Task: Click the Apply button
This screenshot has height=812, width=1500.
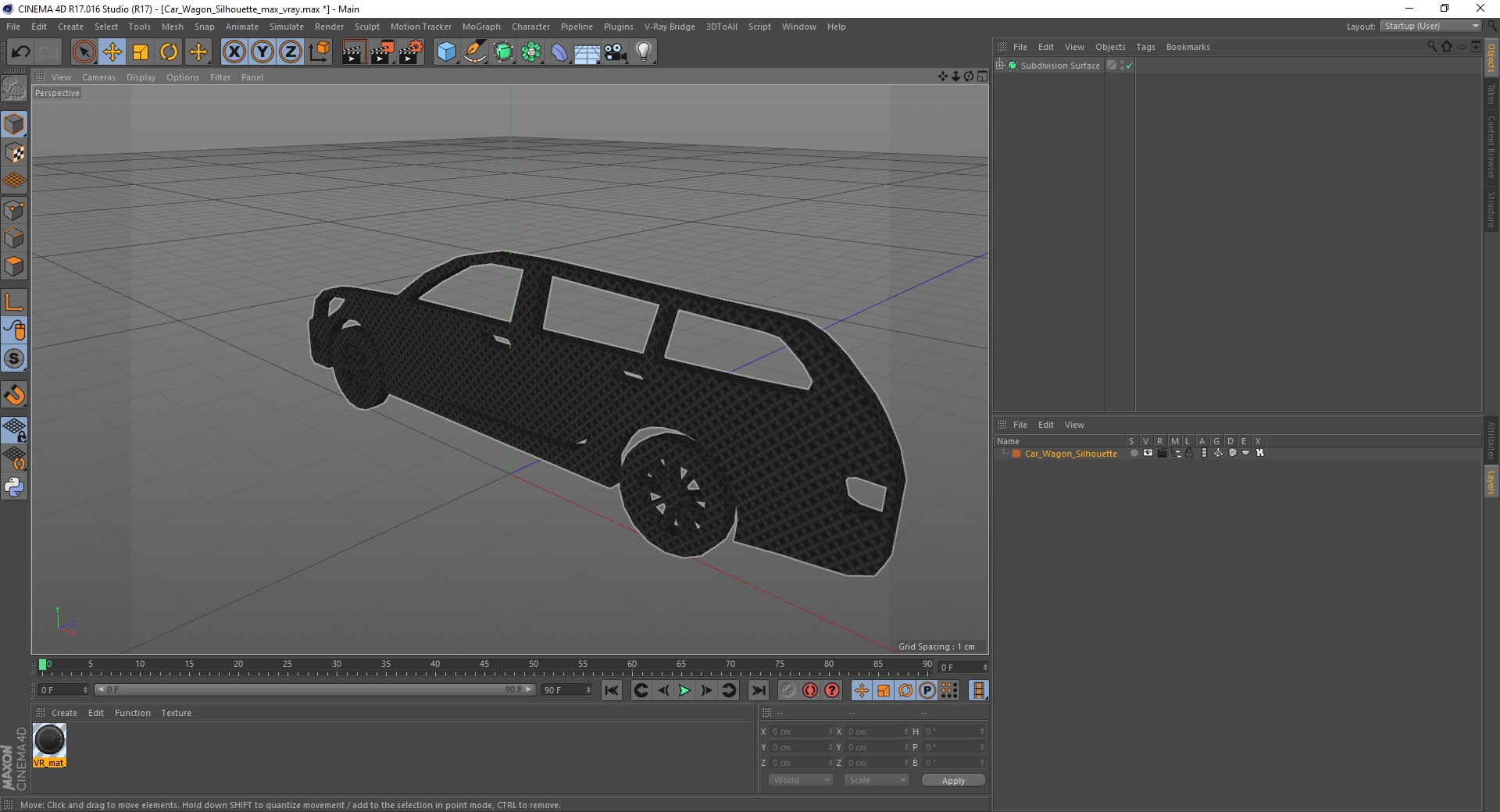Action: tap(953, 780)
